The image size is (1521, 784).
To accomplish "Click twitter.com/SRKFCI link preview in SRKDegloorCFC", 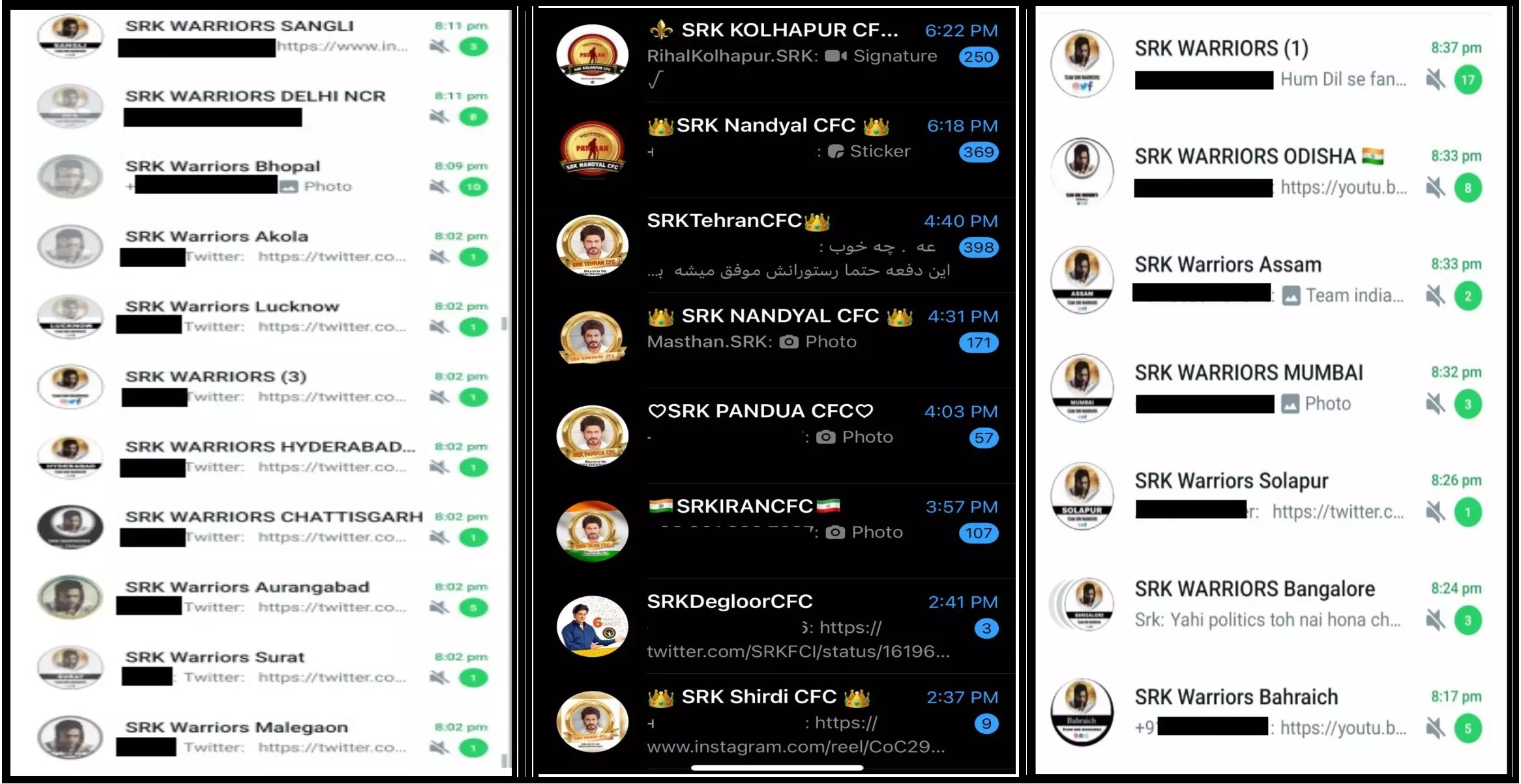I will pyautogui.click(x=797, y=651).
